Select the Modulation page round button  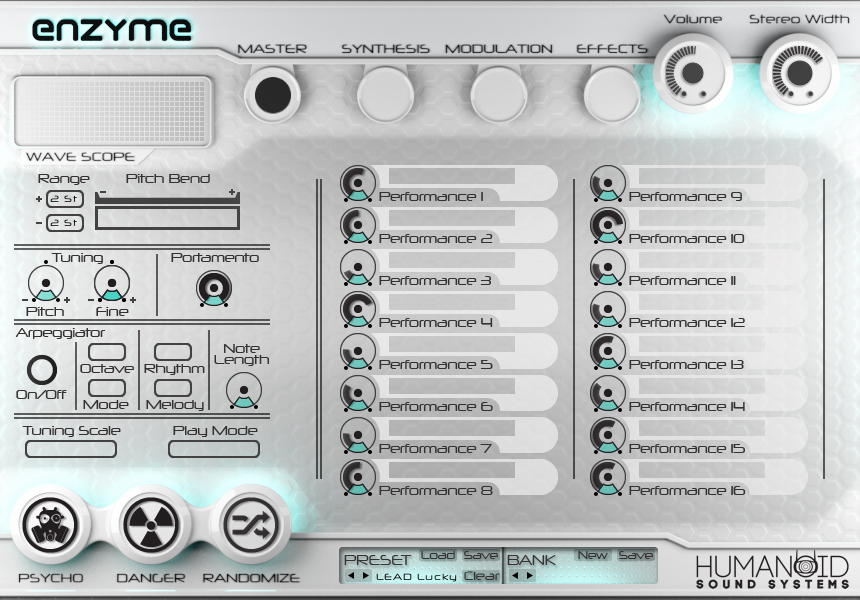(x=498, y=94)
